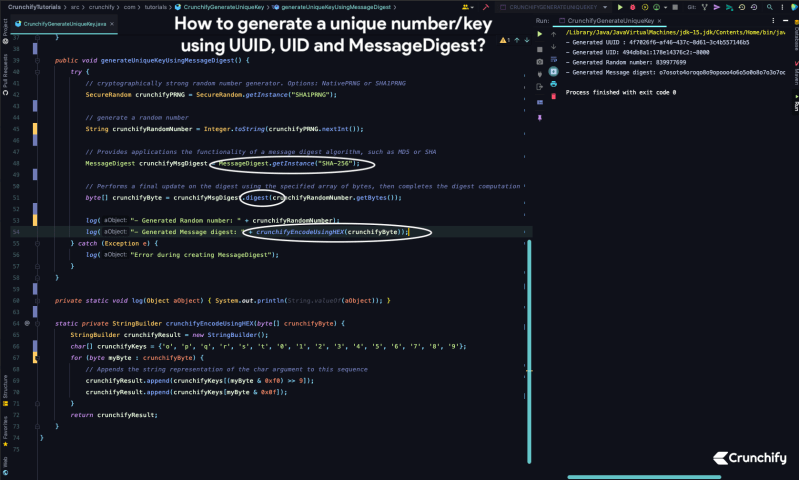Toggle scroll to end in console
Viewport: 799px width, 480px height.
tap(554, 72)
